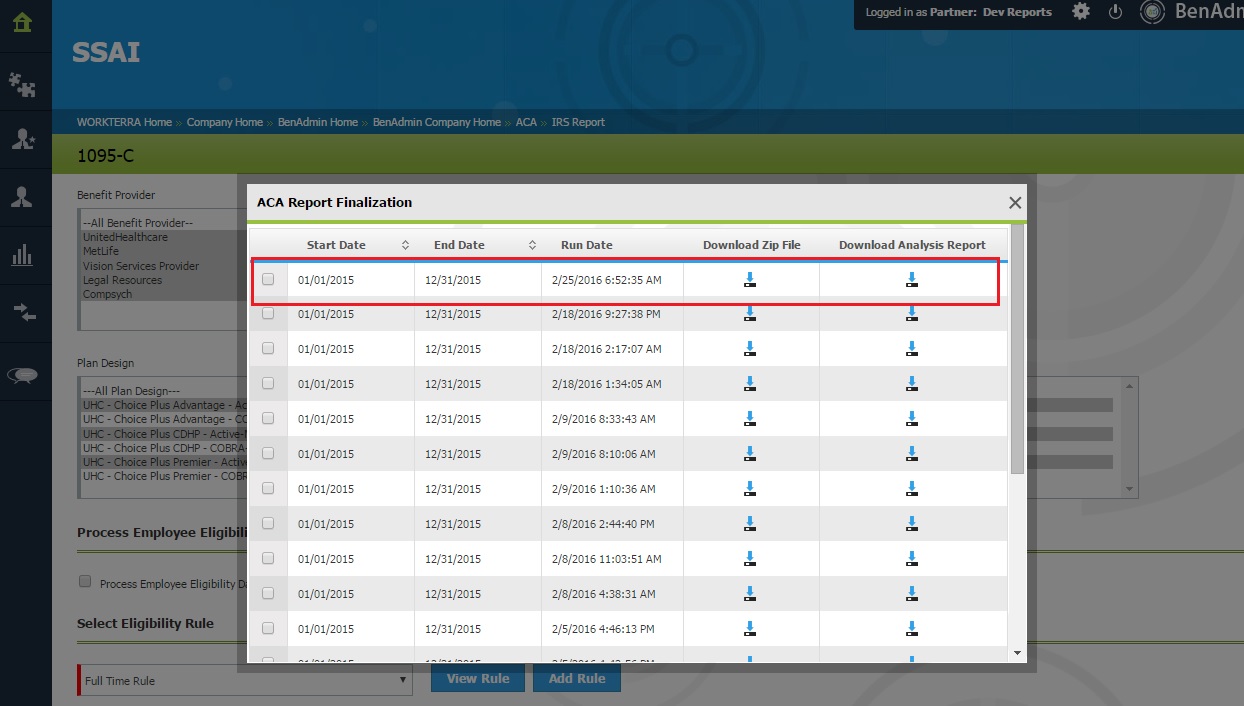Screen dimensions: 1244x706
Task: Sort by End Date column arrows
Action: tap(532, 245)
